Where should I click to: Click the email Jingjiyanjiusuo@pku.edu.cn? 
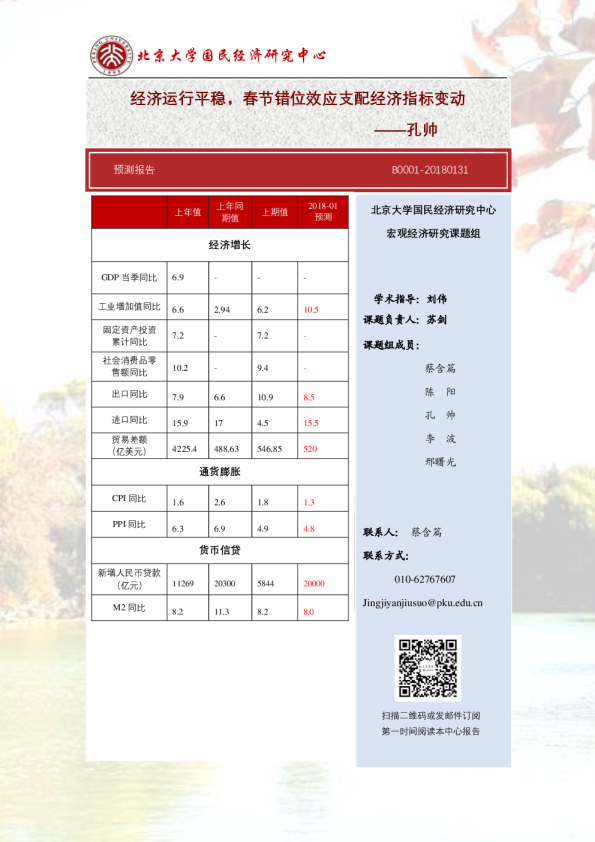click(423, 603)
